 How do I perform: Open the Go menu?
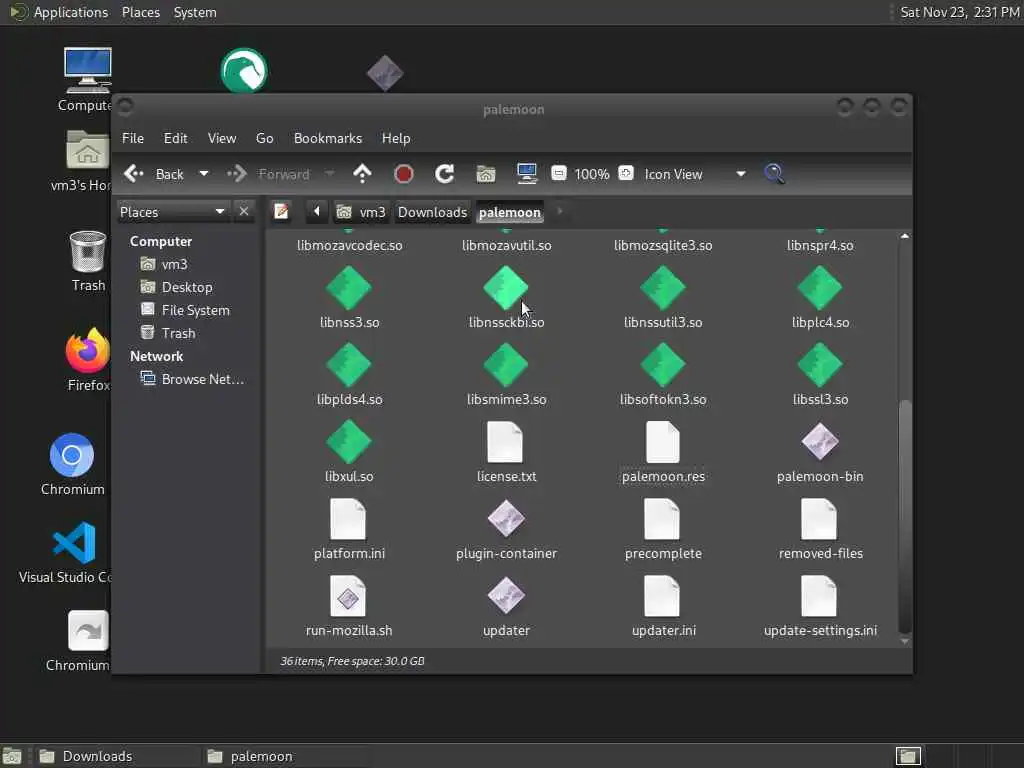(264, 138)
